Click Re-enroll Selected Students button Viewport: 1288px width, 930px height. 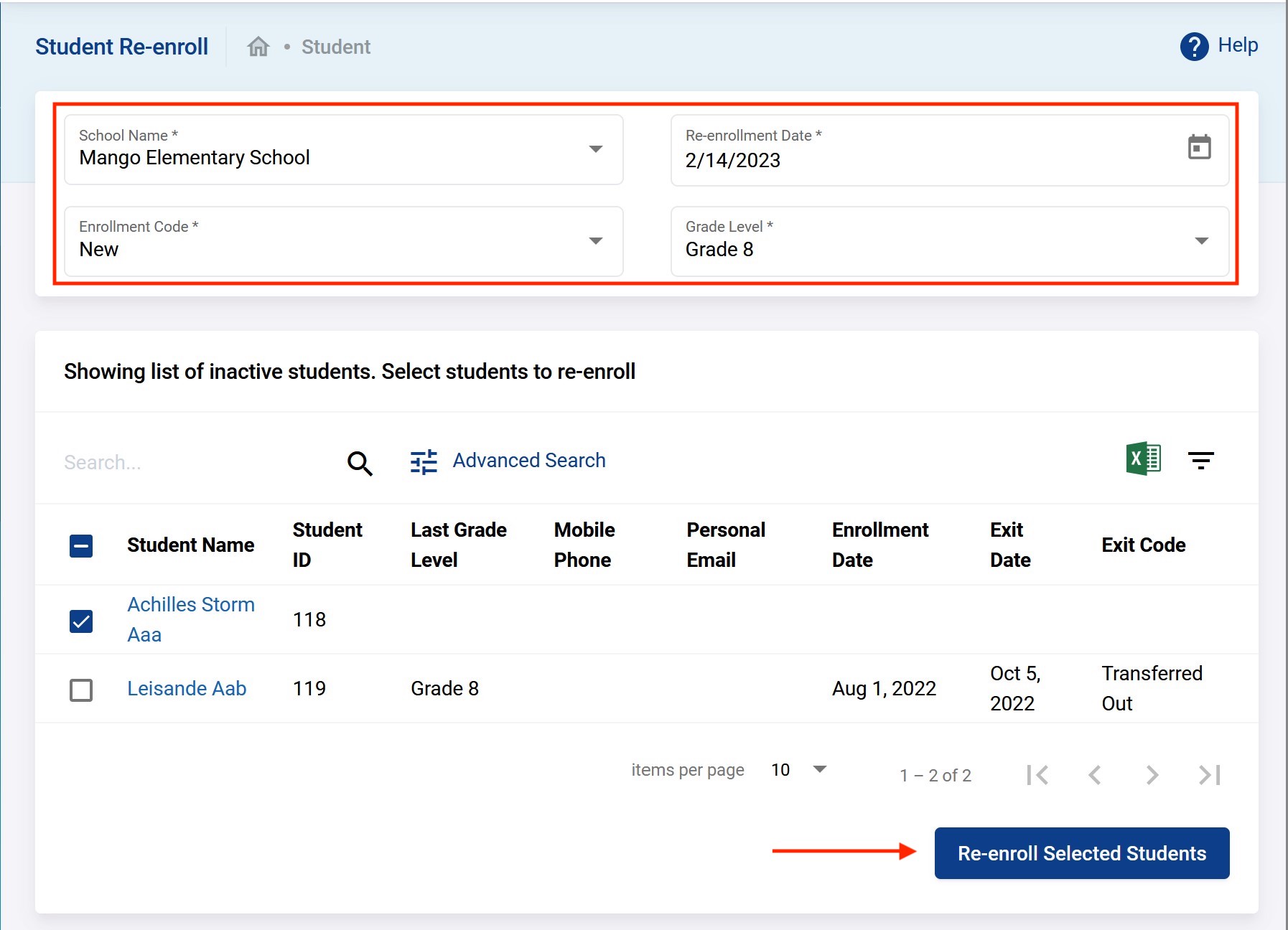pos(1081,853)
